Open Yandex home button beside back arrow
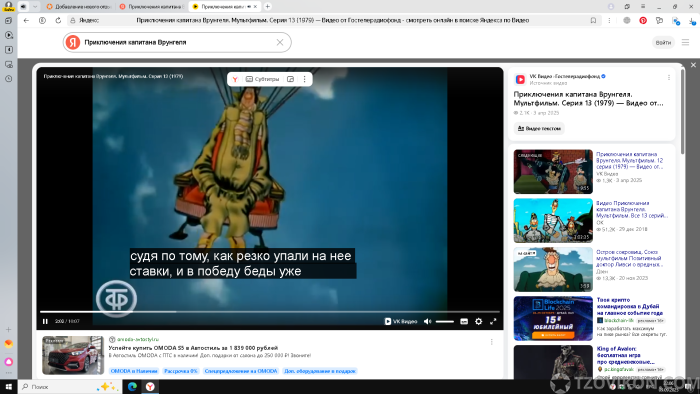This screenshot has width=700, height=394. [x=42, y=20]
